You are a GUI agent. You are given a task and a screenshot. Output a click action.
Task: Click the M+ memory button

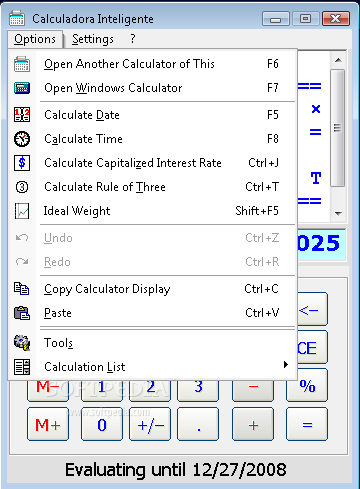tap(48, 424)
